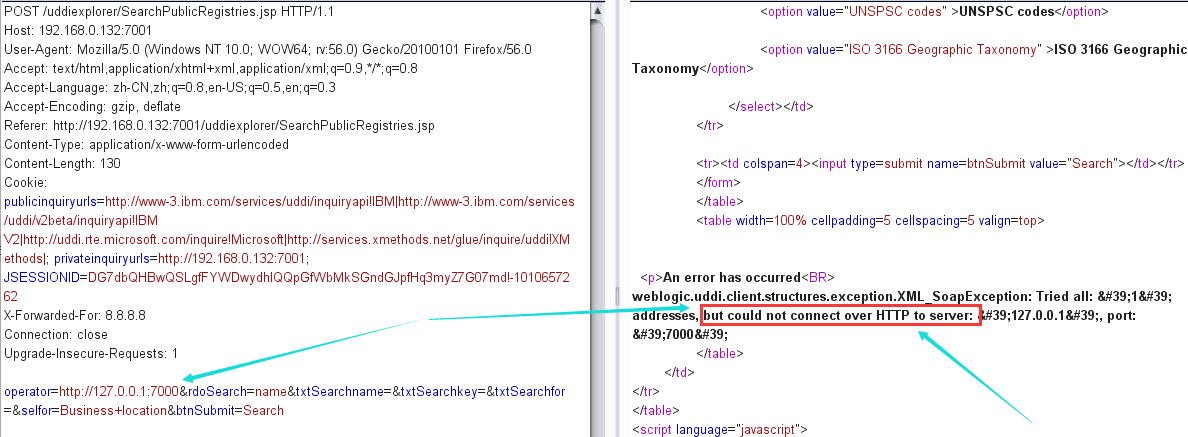Click the red-boxed "could not connect over HTTP" text

pos(838,316)
